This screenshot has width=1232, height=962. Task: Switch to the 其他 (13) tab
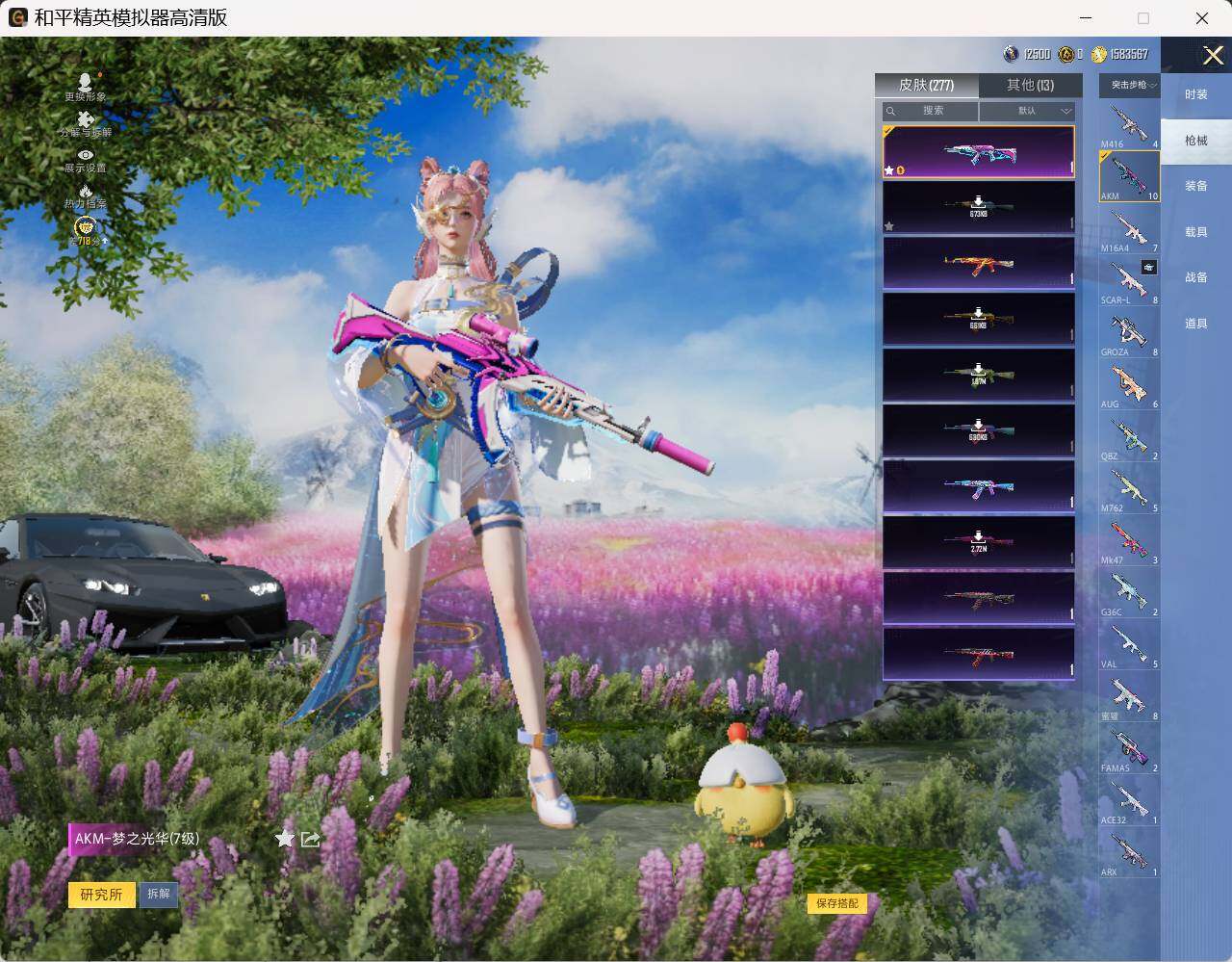pos(1030,85)
